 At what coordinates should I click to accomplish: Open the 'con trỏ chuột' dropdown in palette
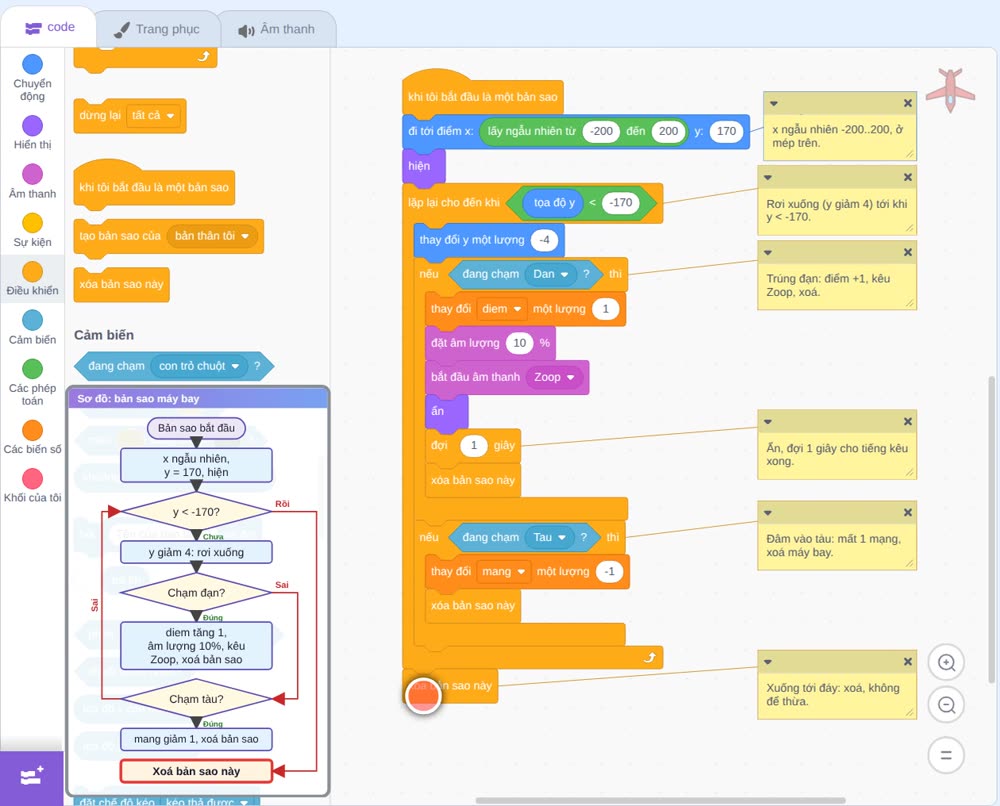(199, 366)
